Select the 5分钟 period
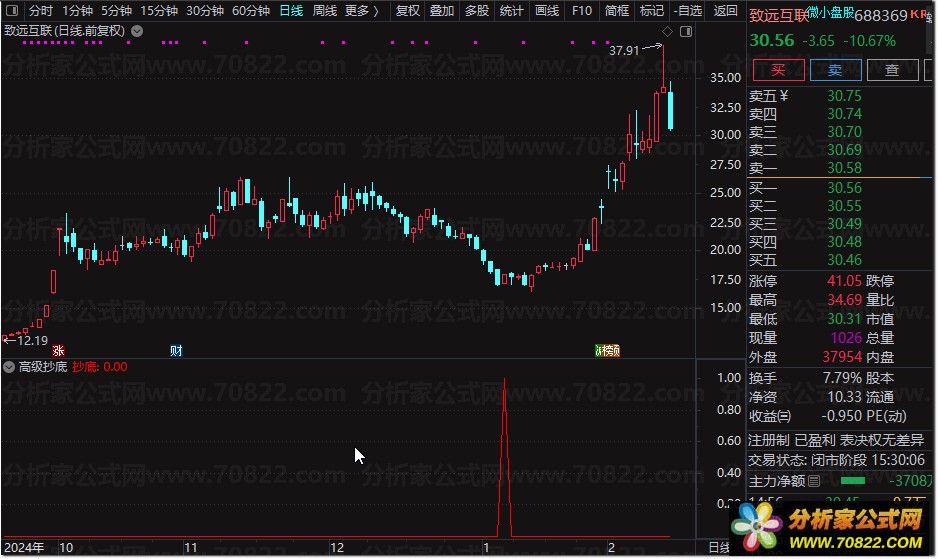This screenshot has width=939, height=559. point(116,11)
